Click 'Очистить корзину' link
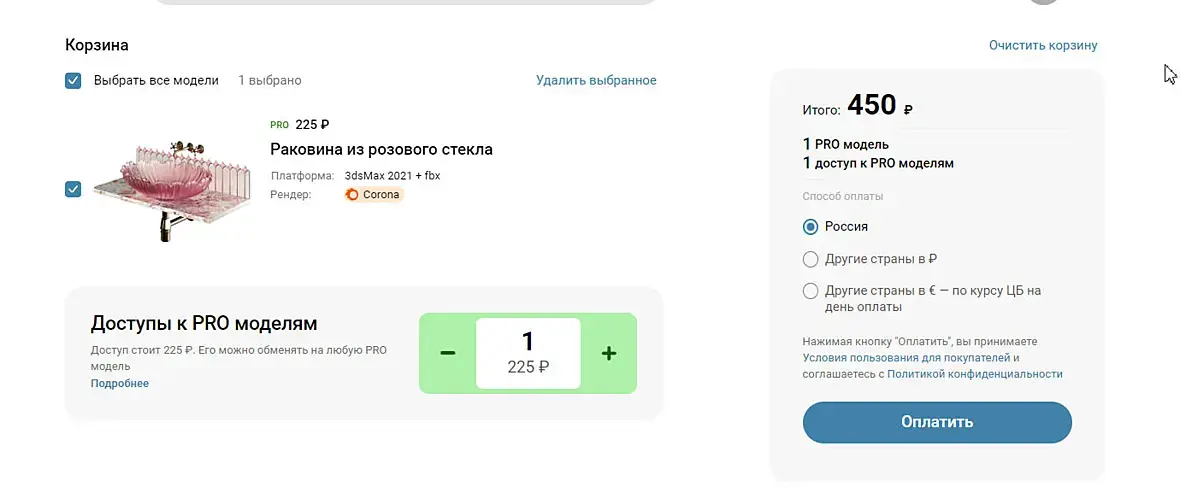 pyautogui.click(x=1043, y=46)
